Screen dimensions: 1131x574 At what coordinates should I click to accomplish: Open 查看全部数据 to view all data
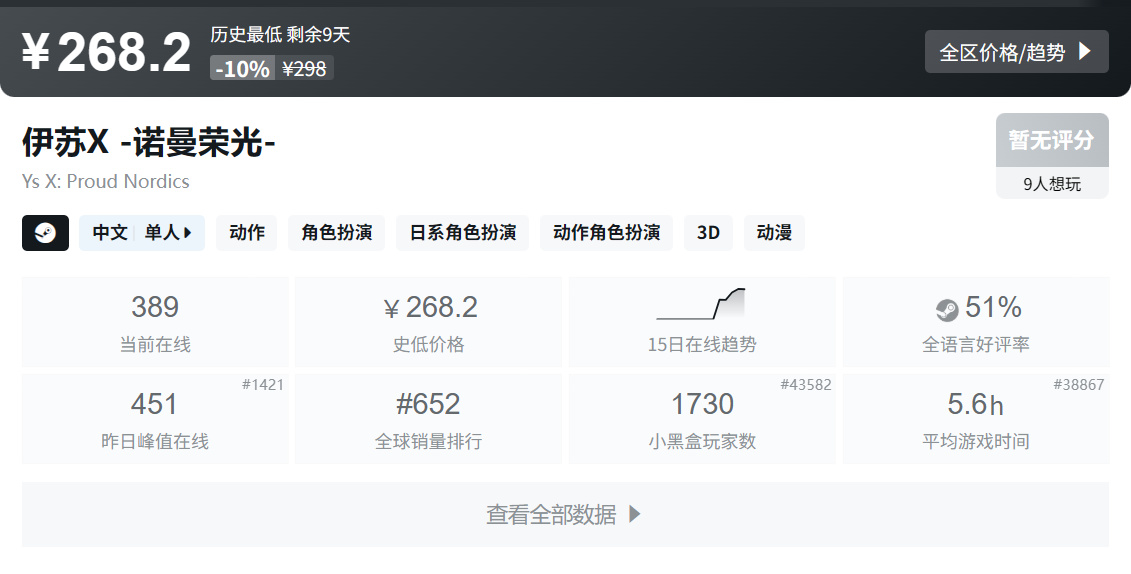(566, 514)
